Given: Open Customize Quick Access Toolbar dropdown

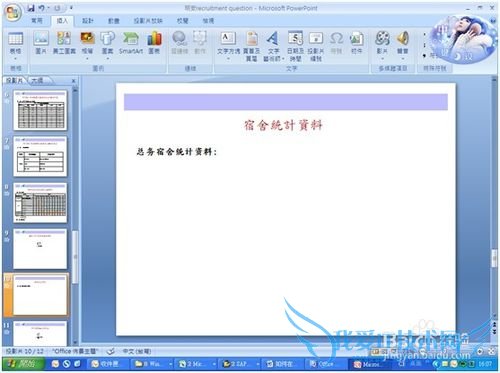Looking at the screenshot, I should pyautogui.click(x=71, y=8).
